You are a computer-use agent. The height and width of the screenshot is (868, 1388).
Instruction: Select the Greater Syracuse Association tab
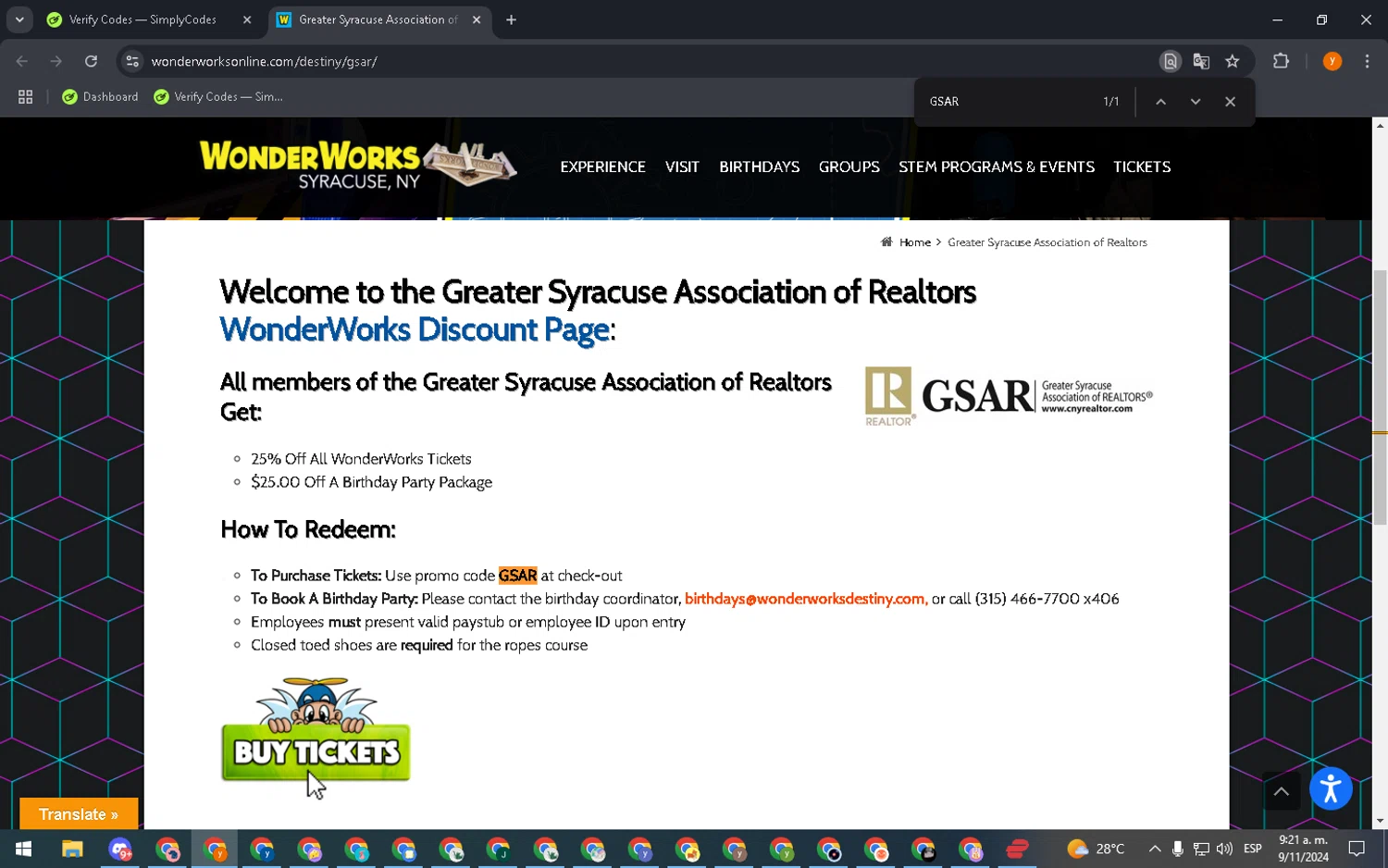pyautogui.click(x=378, y=19)
